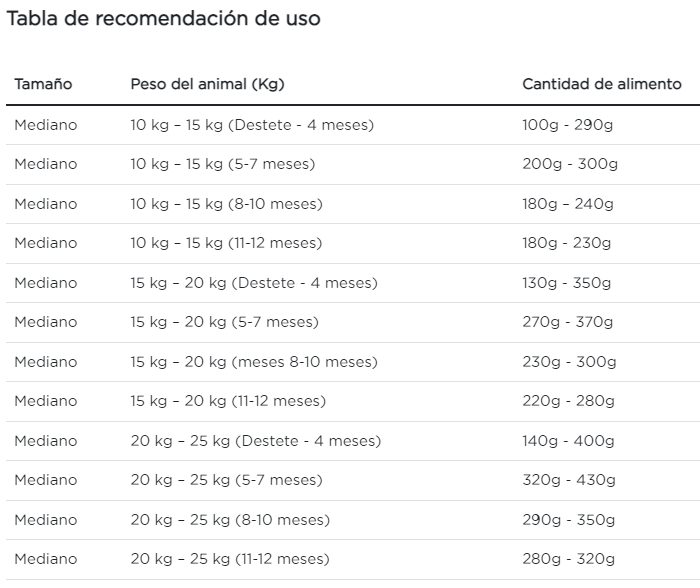Click the '100g - 290g' amount cell
The height and width of the screenshot is (588, 700).
[x=569, y=125]
